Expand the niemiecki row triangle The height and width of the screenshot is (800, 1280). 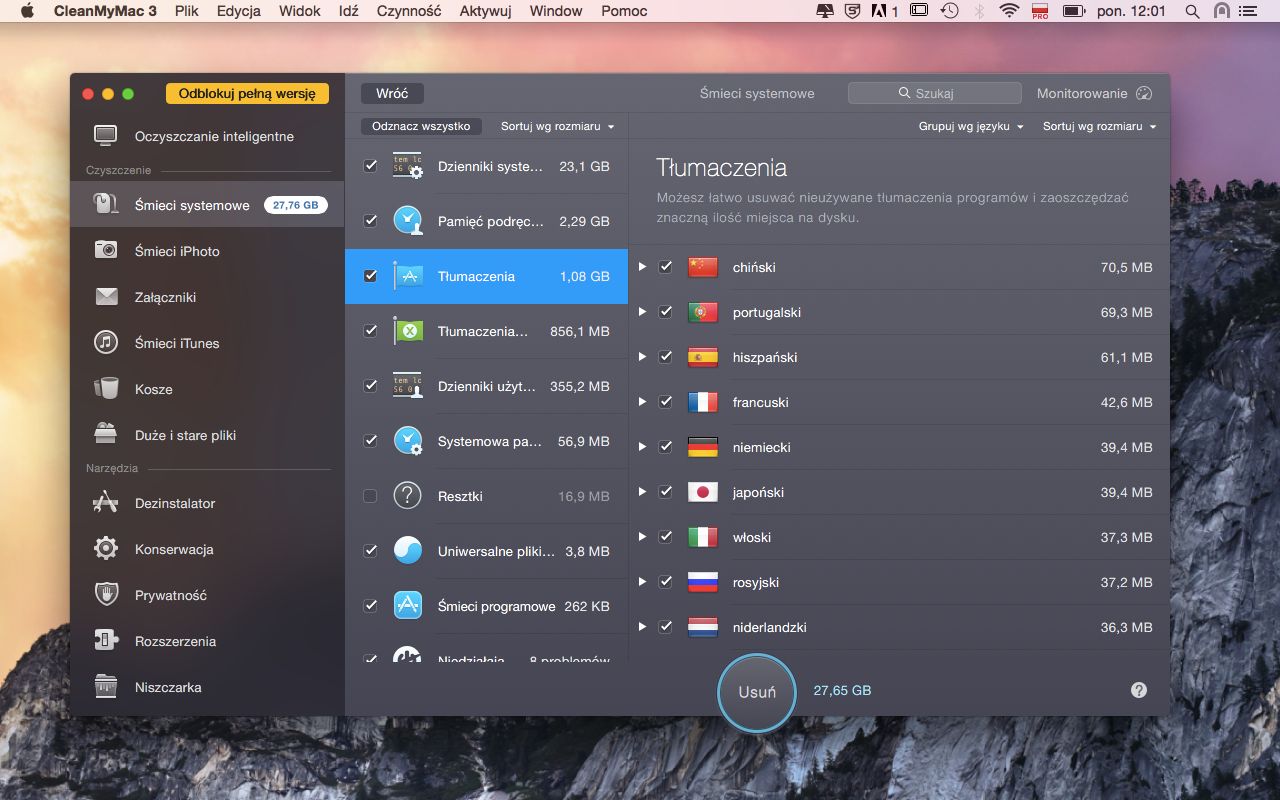pyautogui.click(x=643, y=447)
